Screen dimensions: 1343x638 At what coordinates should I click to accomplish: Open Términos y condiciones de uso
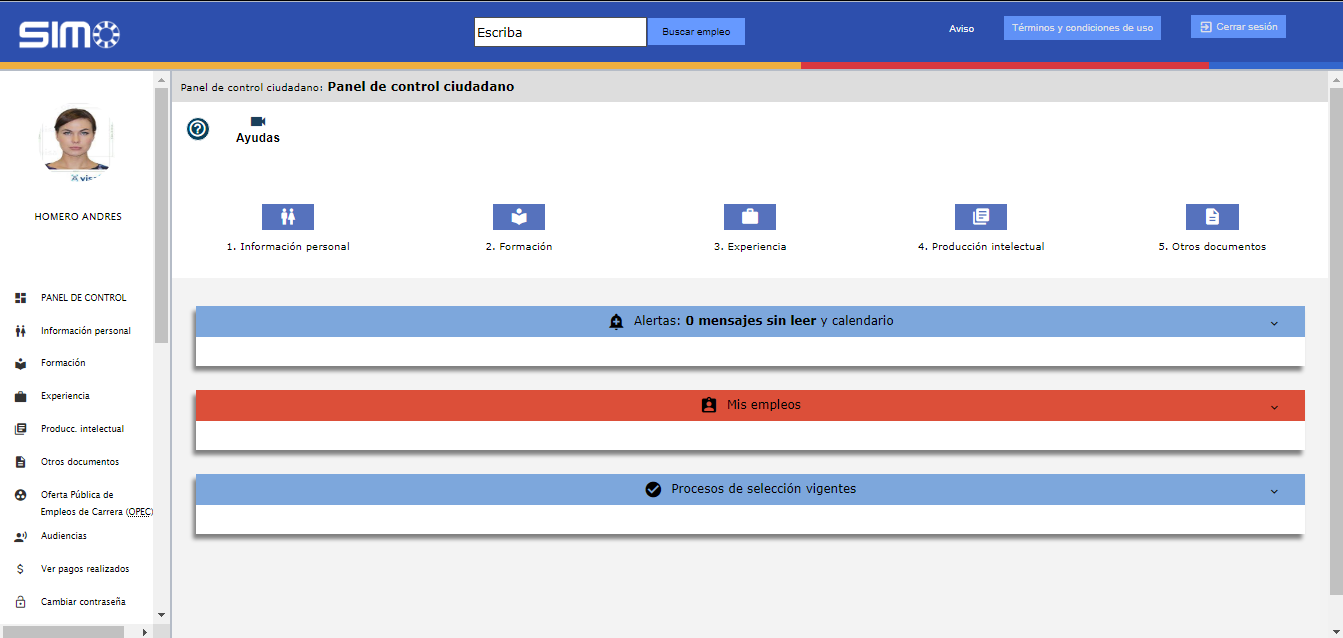1082,28
